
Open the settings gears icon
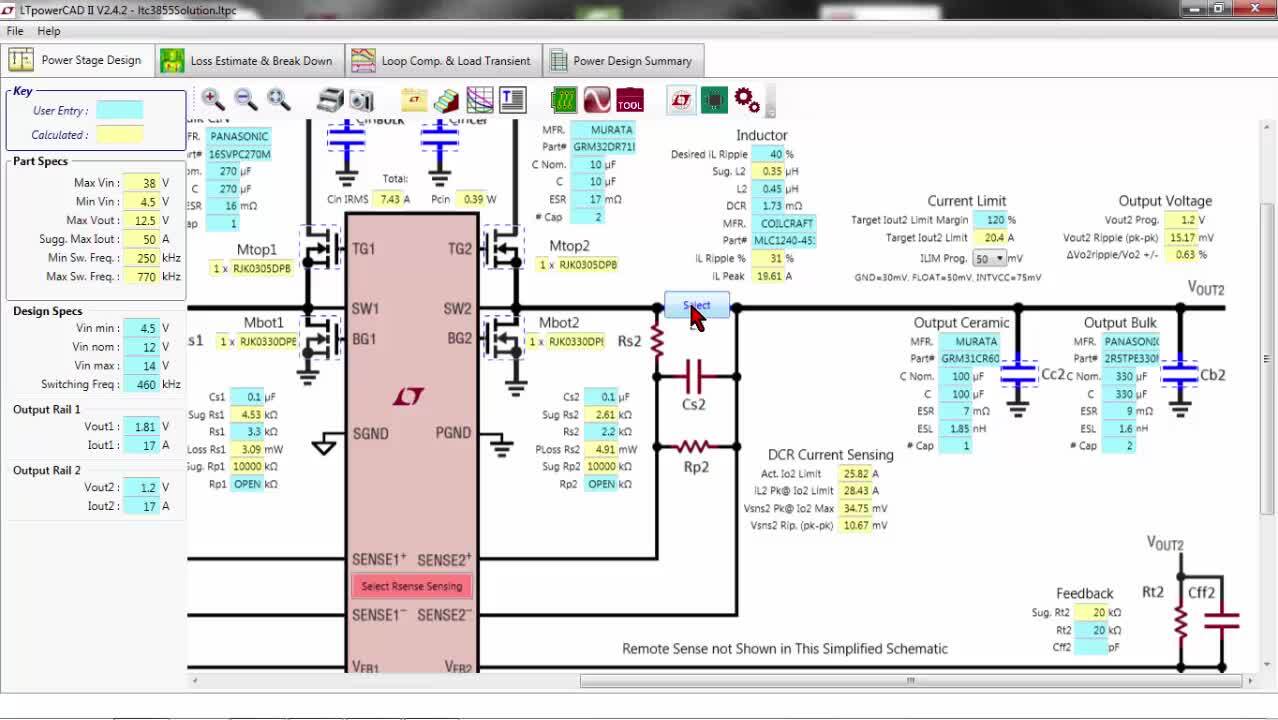746,99
